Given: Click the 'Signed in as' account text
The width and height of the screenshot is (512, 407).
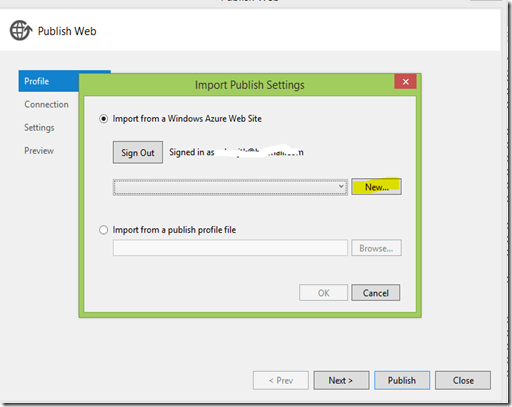Looking at the screenshot, I should point(236,152).
